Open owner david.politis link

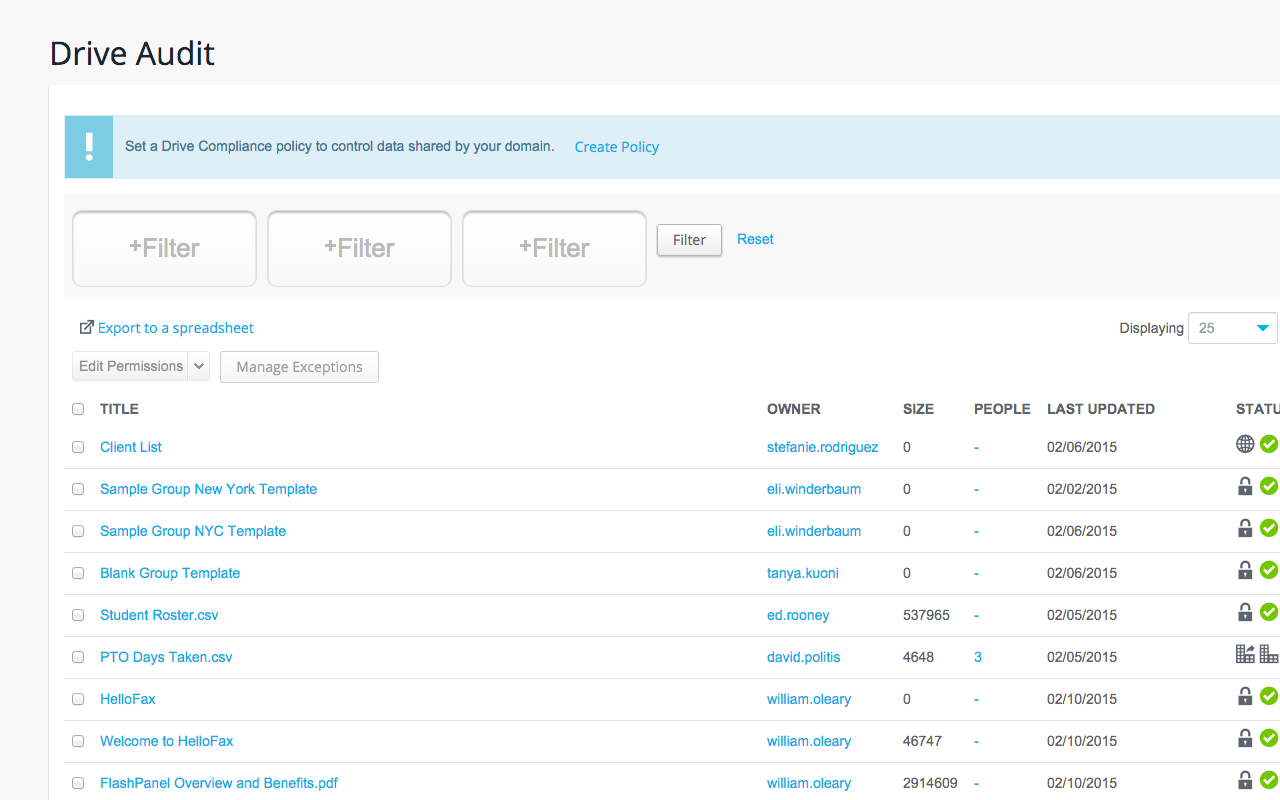point(804,657)
